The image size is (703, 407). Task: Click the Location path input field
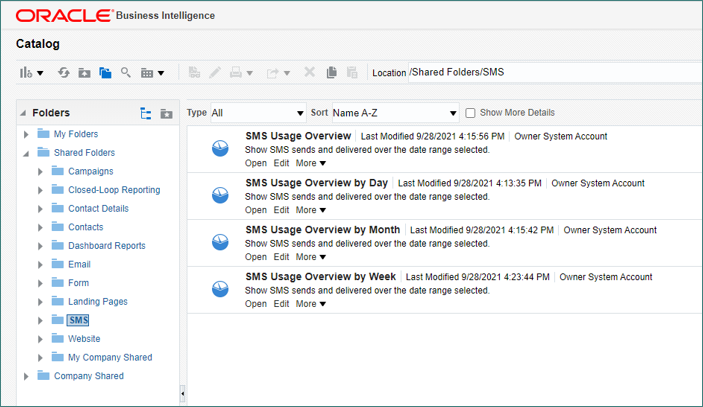pos(550,73)
